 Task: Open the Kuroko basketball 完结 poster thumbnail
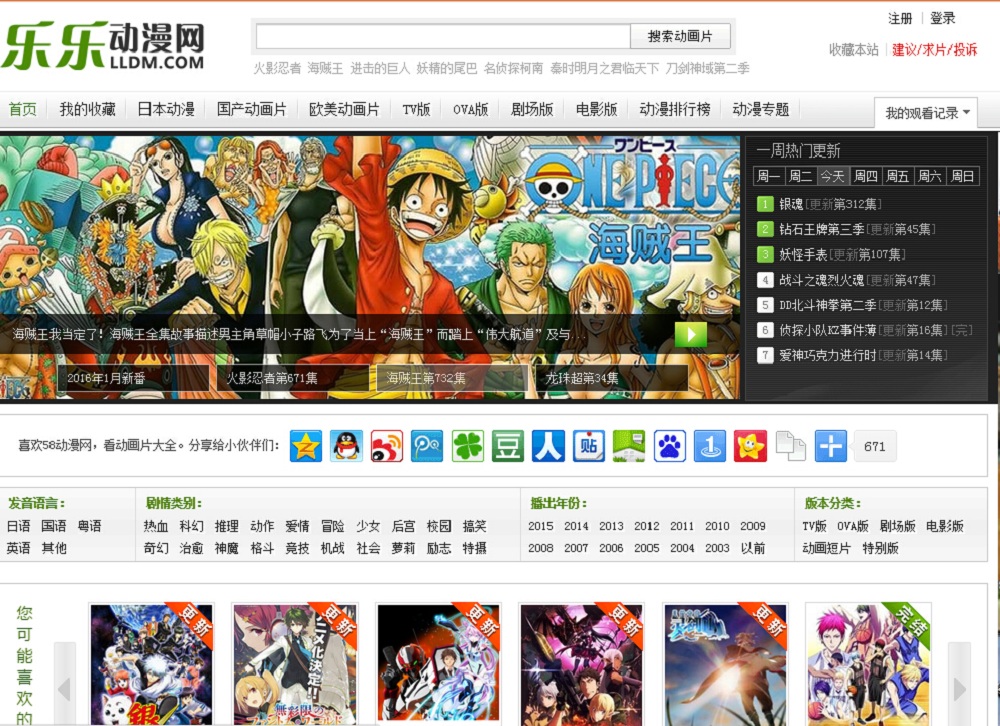click(869, 664)
